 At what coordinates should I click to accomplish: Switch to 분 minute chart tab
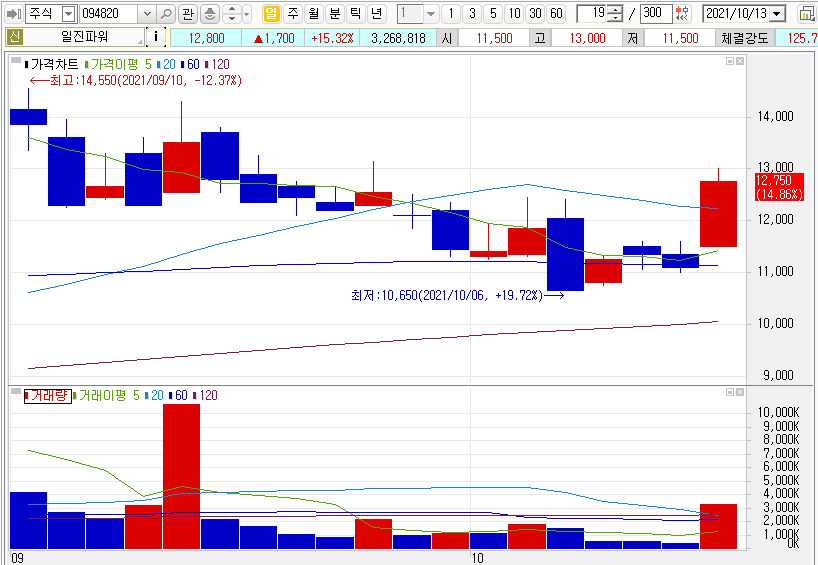click(334, 14)
